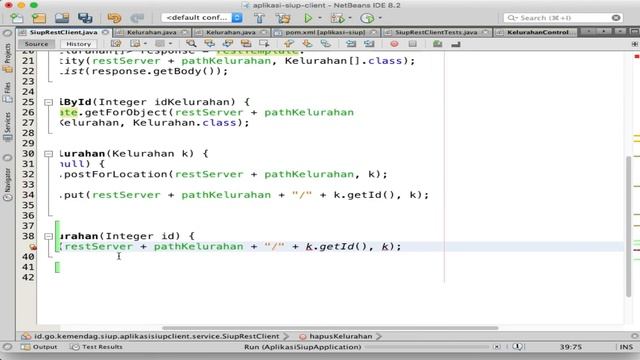The image size is (640, 360).
Task: Switch to the SiupRestClient.java tab
Action: tap(64, 32)
